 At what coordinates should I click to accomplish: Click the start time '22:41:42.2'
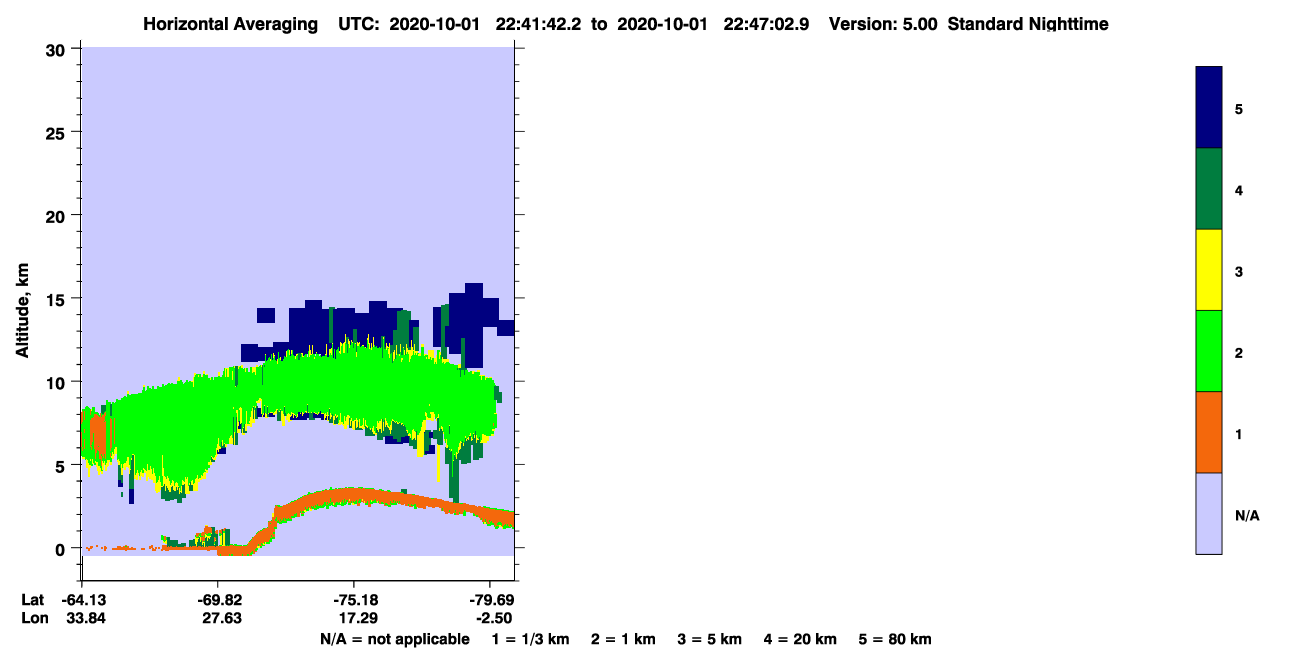coord(540,24)
